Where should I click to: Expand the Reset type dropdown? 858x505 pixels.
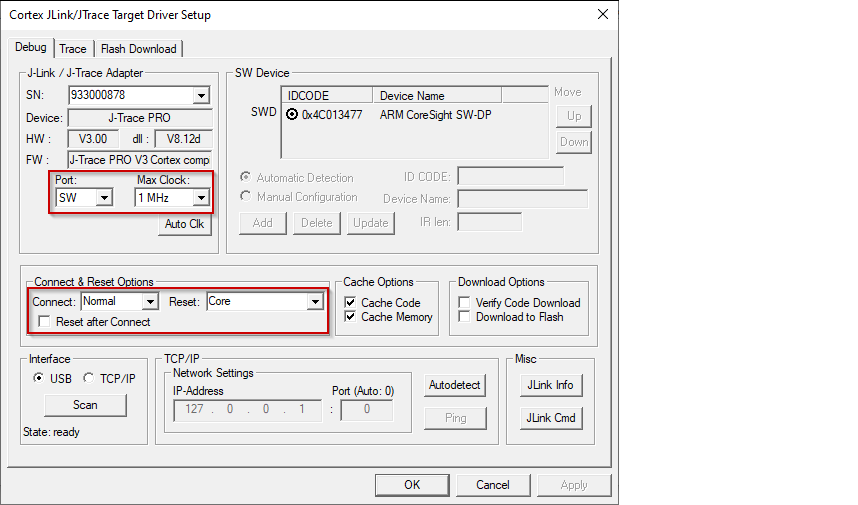coord(315,302)
